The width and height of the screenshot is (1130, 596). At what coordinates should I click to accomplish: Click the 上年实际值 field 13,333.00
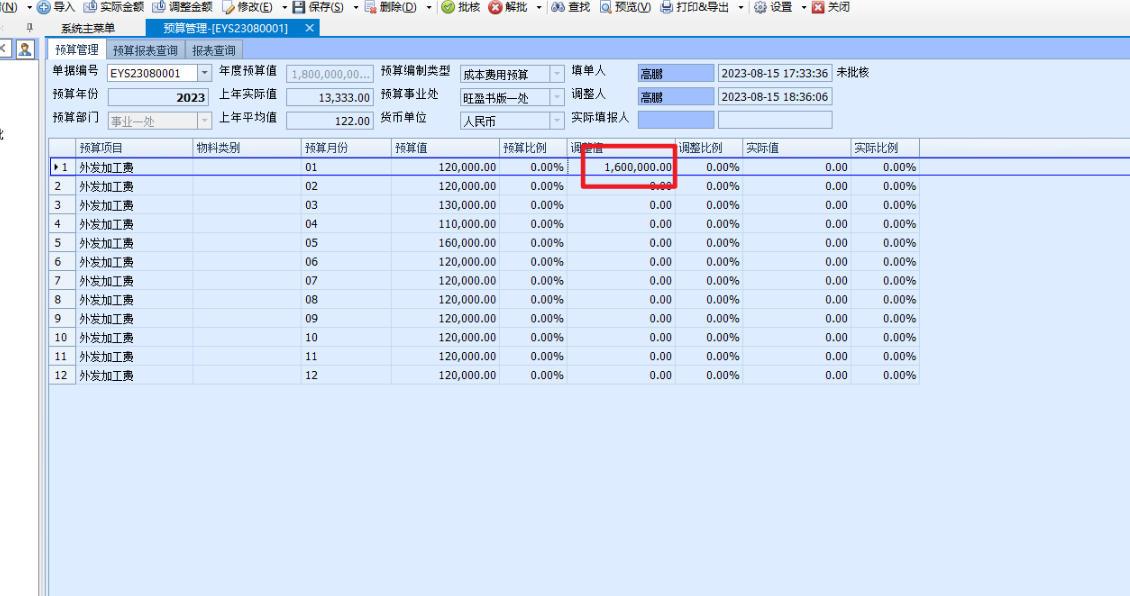click(330, 97)
